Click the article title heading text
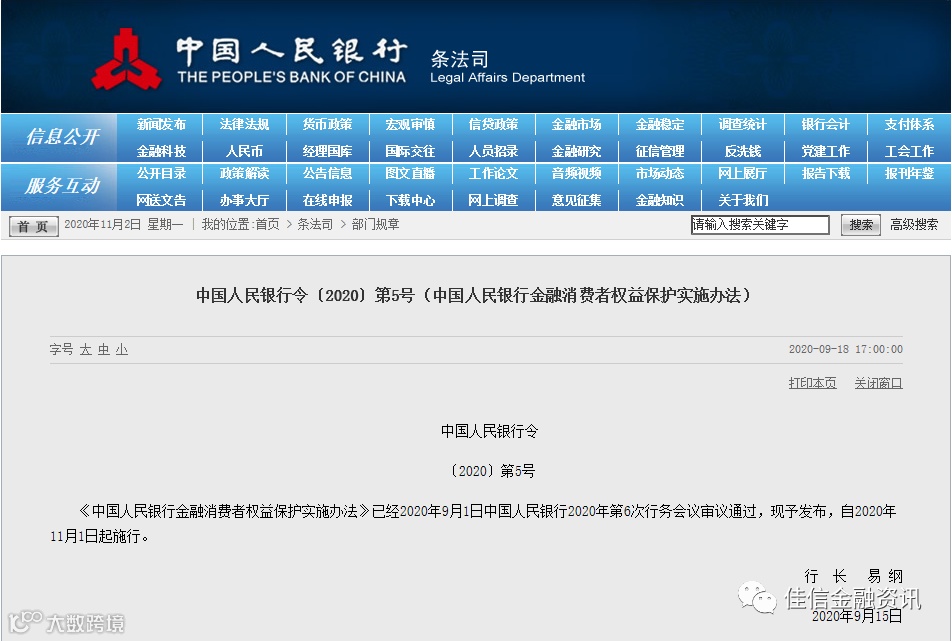This screenshot has height=641, width=952. (x=474, y=296)
